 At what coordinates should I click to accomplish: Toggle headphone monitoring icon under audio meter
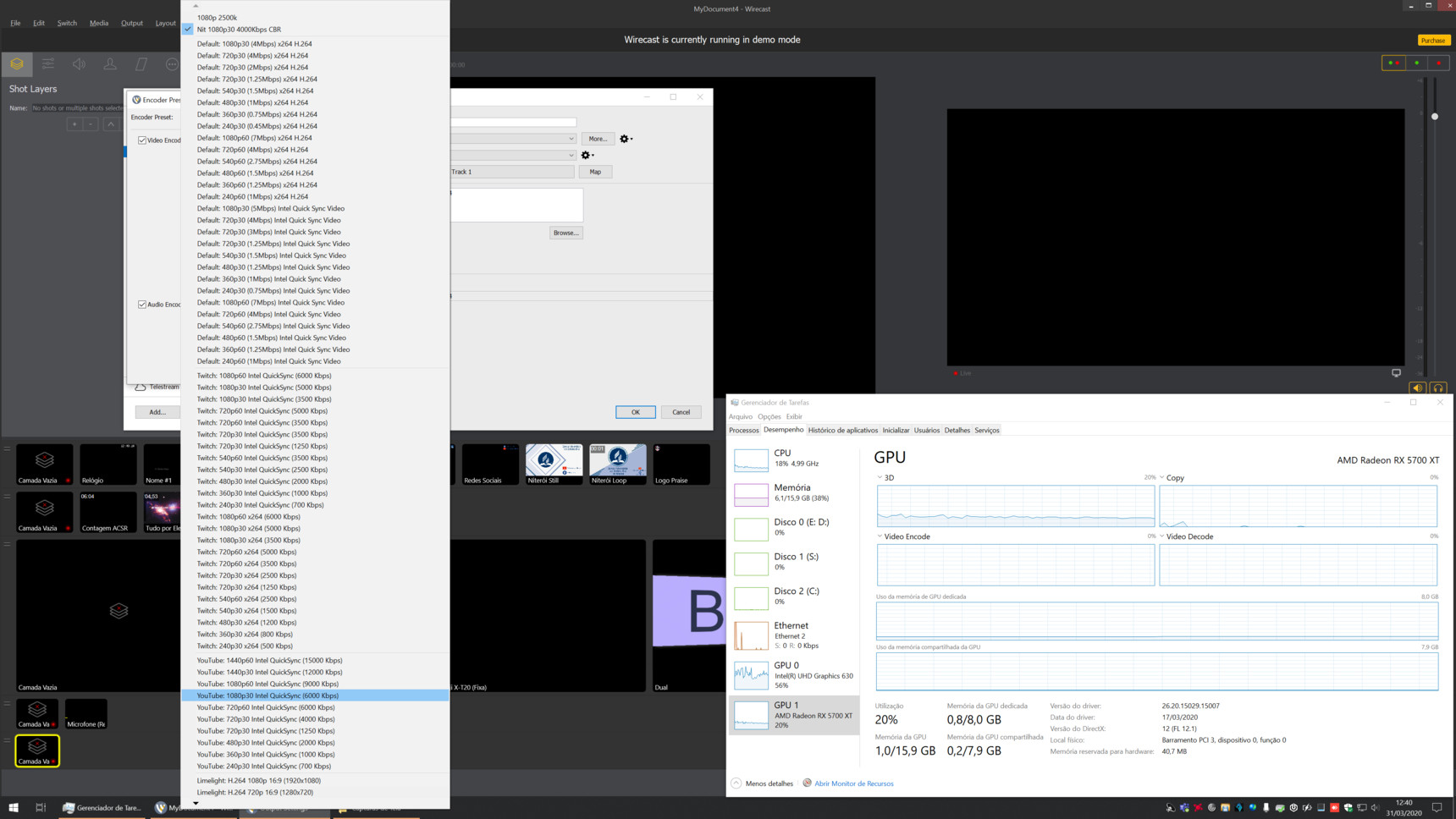1437,388
